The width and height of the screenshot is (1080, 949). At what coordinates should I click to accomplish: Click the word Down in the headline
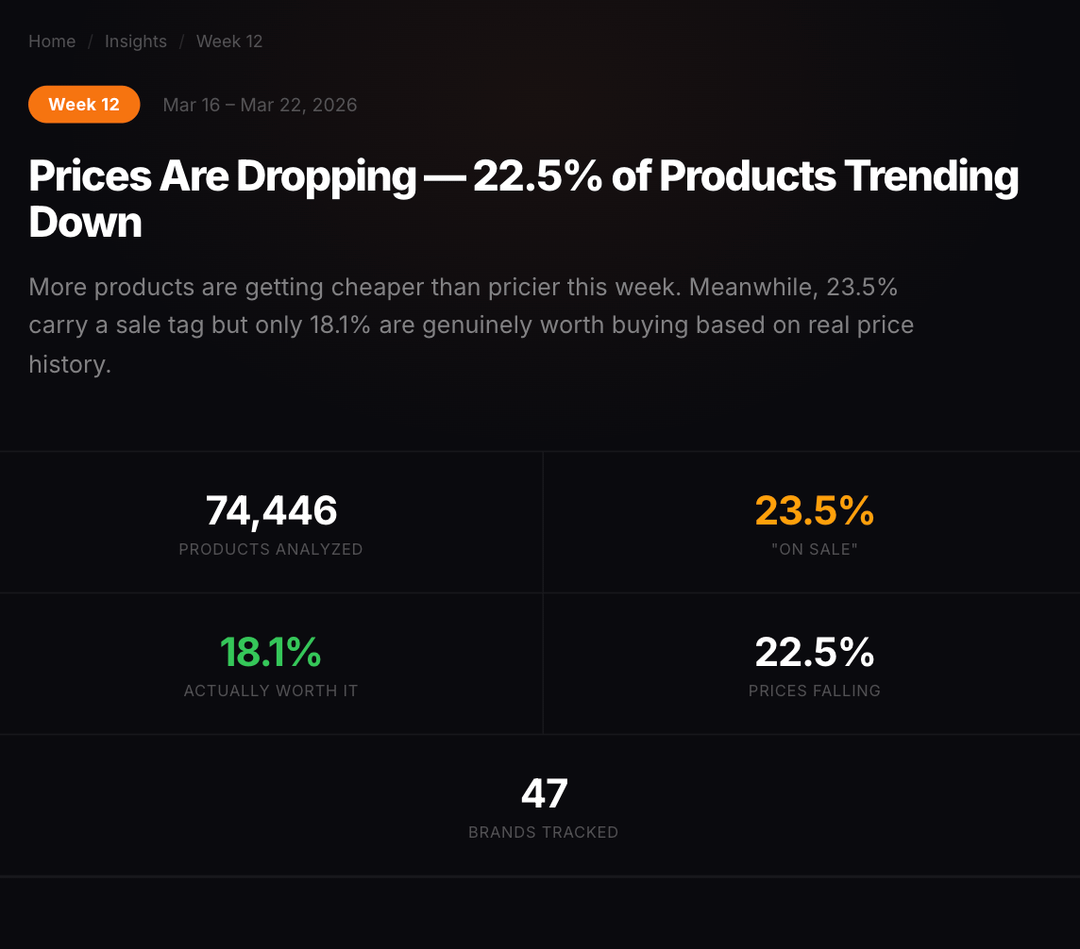[x=85, y=222]
